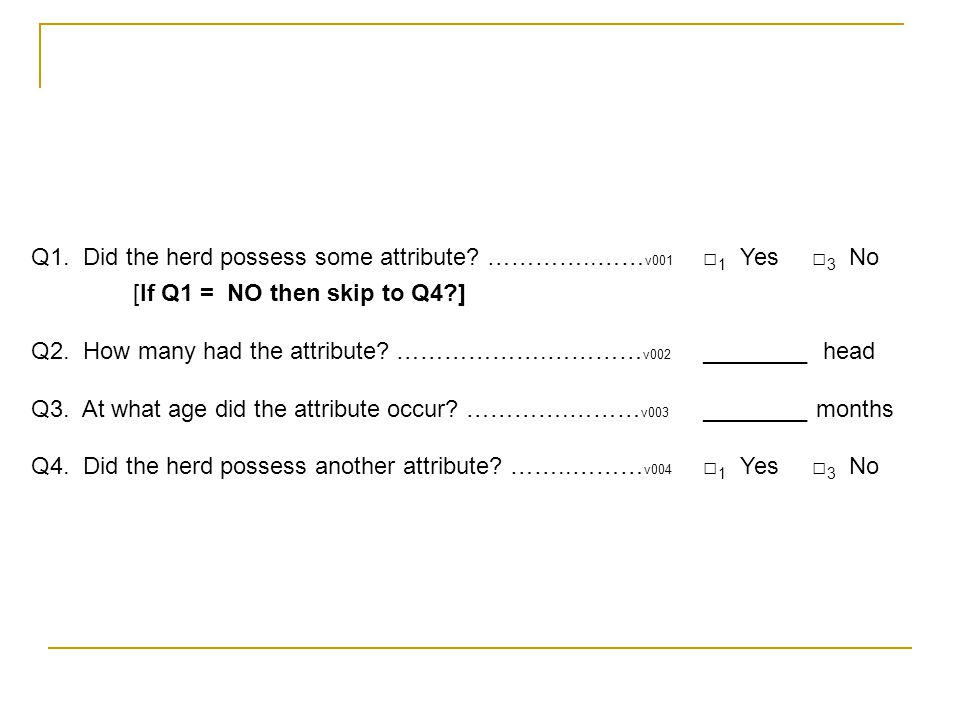Click the v003 variable code label
The width and height of the screenshot is (960, 720).
[655, 413]
